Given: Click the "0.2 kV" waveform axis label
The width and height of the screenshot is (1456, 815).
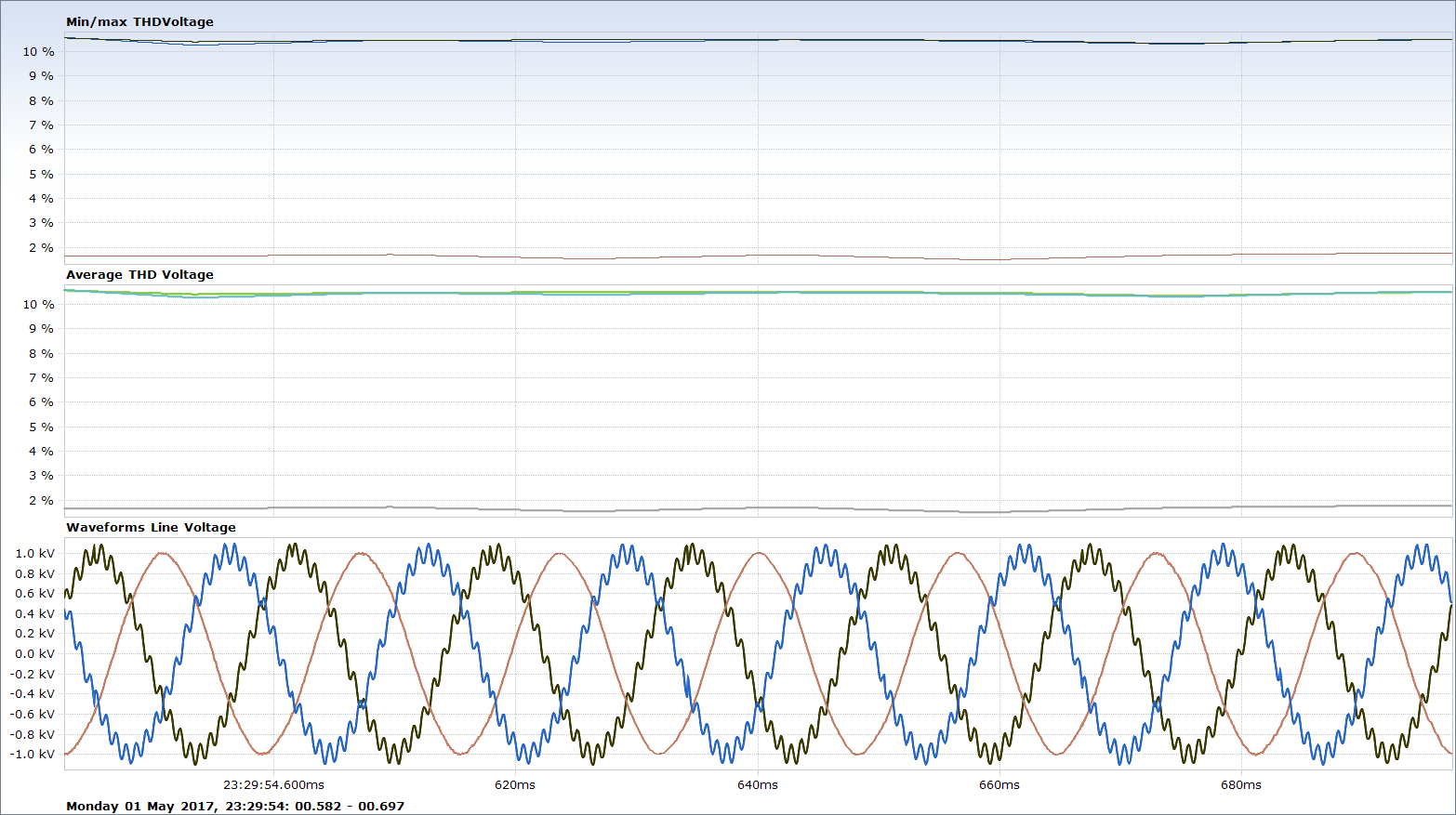Looking at the screenshot, I should (x=34, y=633).
